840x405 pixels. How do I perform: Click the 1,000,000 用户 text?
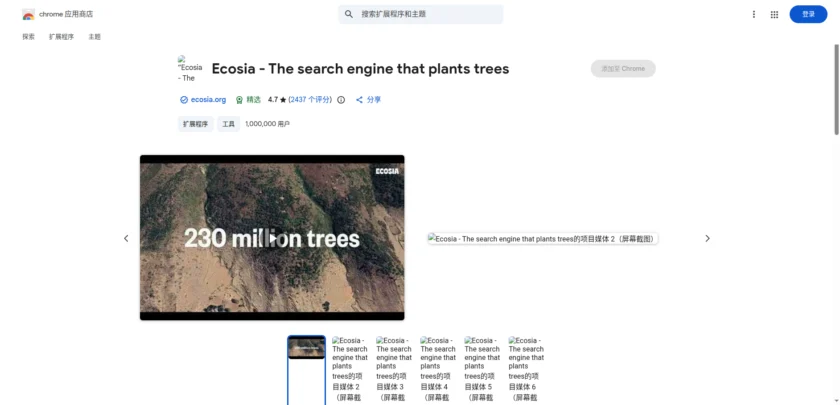tap(267, 124)
